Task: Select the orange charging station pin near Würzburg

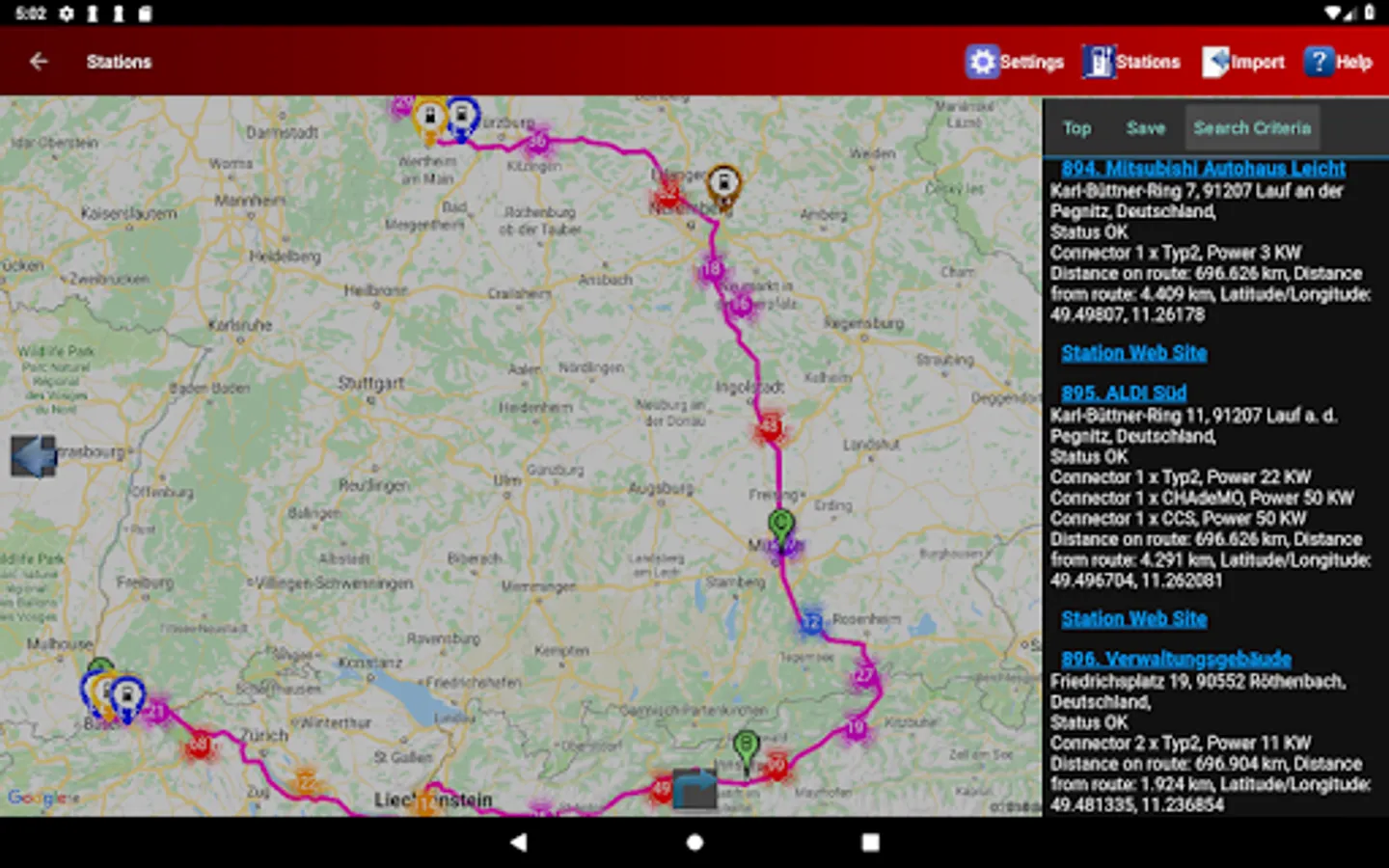Action: point(430,121)
